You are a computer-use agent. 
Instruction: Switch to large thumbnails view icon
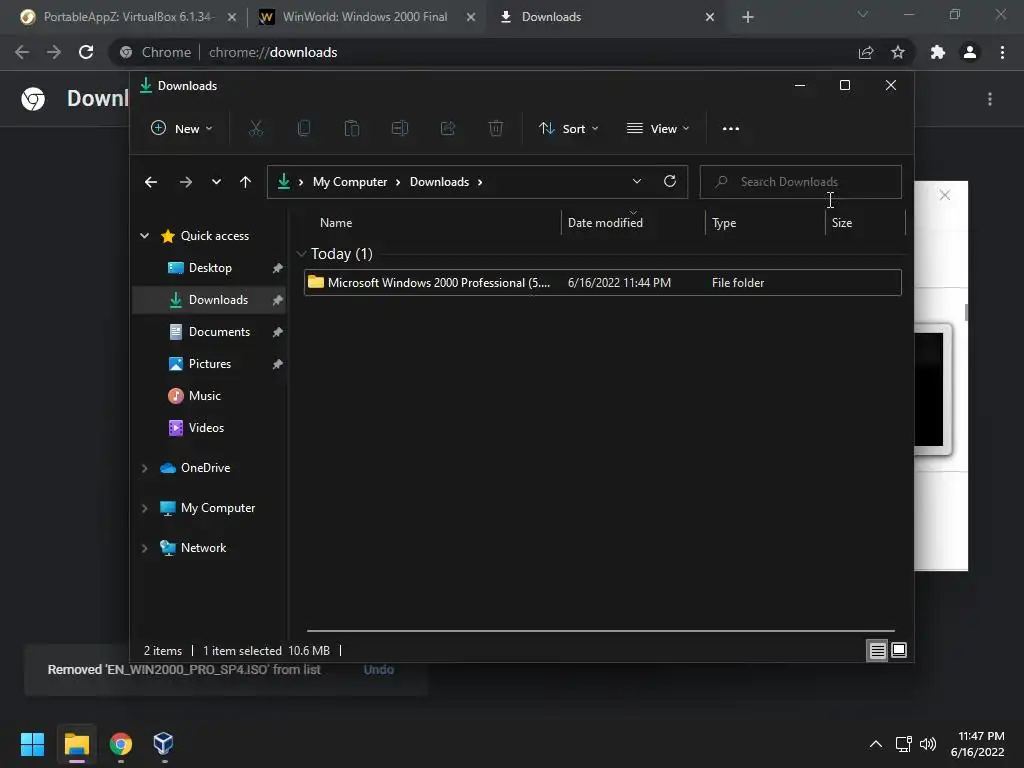[x=899, y=650]
